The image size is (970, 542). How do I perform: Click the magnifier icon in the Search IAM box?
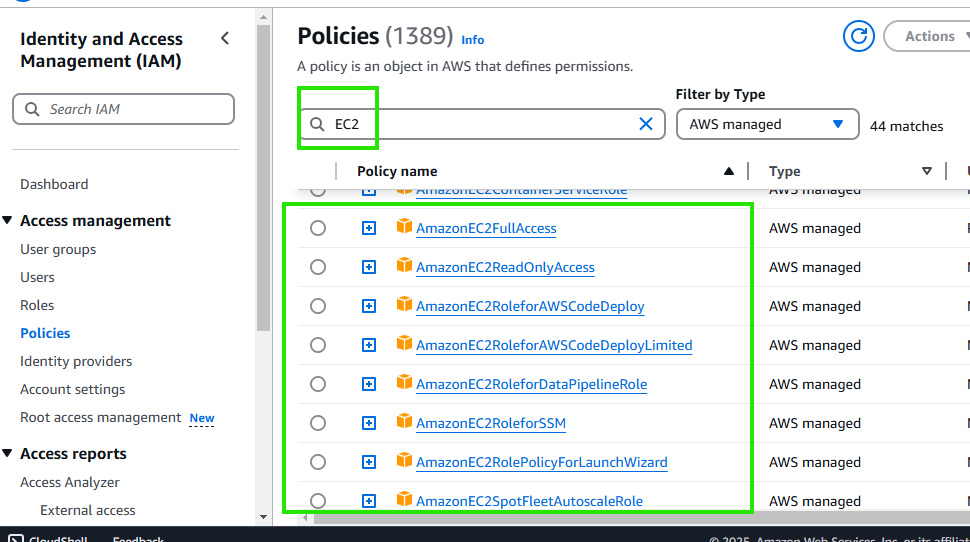point(32,110)
